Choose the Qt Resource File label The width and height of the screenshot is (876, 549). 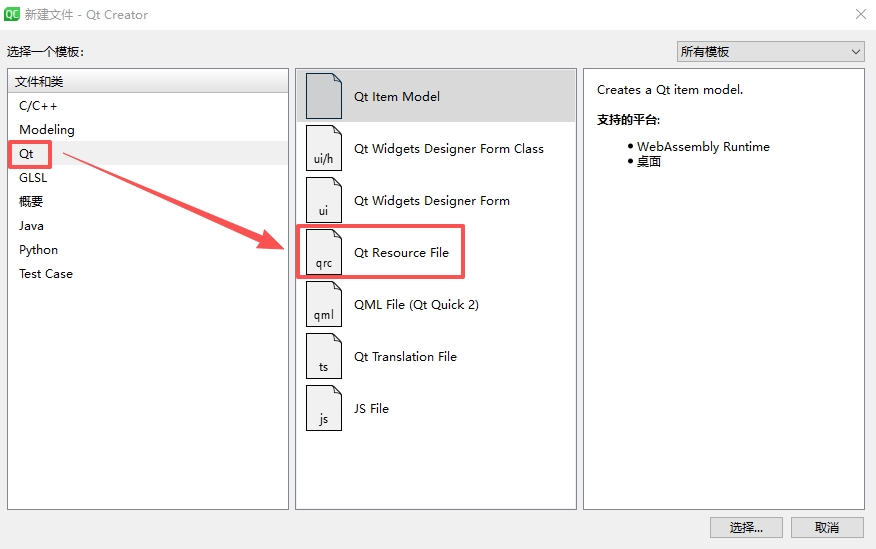click(401, 252)
